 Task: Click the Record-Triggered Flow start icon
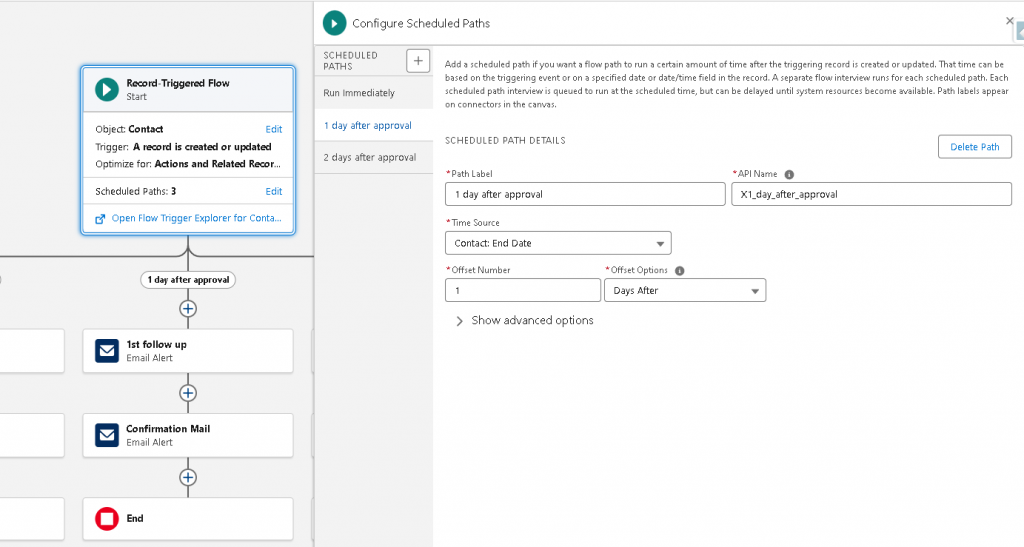(107, 89)
